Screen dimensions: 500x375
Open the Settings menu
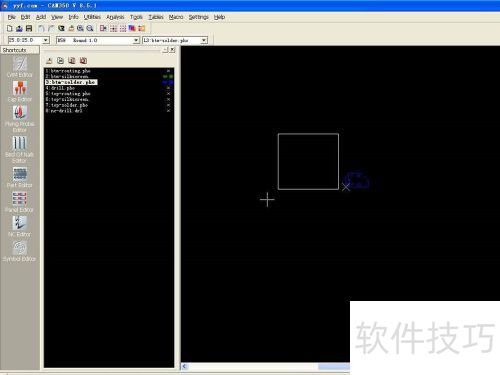tap(199, 17)
